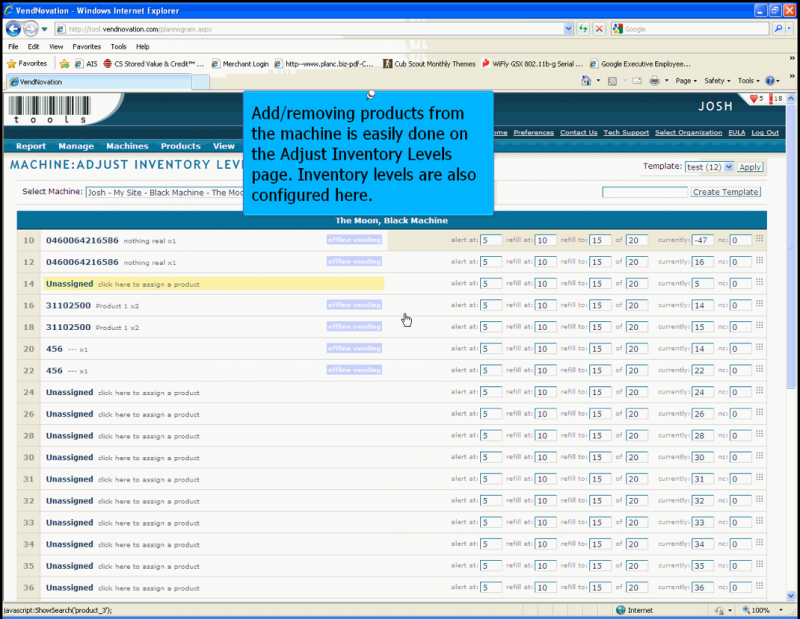Open the Safety menu dropdown
This screenshot has height=619, width=800.
point(717,81)
